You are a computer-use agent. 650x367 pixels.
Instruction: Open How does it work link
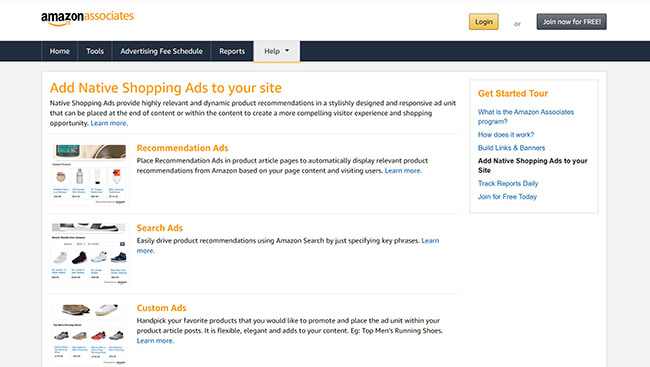tap(506, 135)
